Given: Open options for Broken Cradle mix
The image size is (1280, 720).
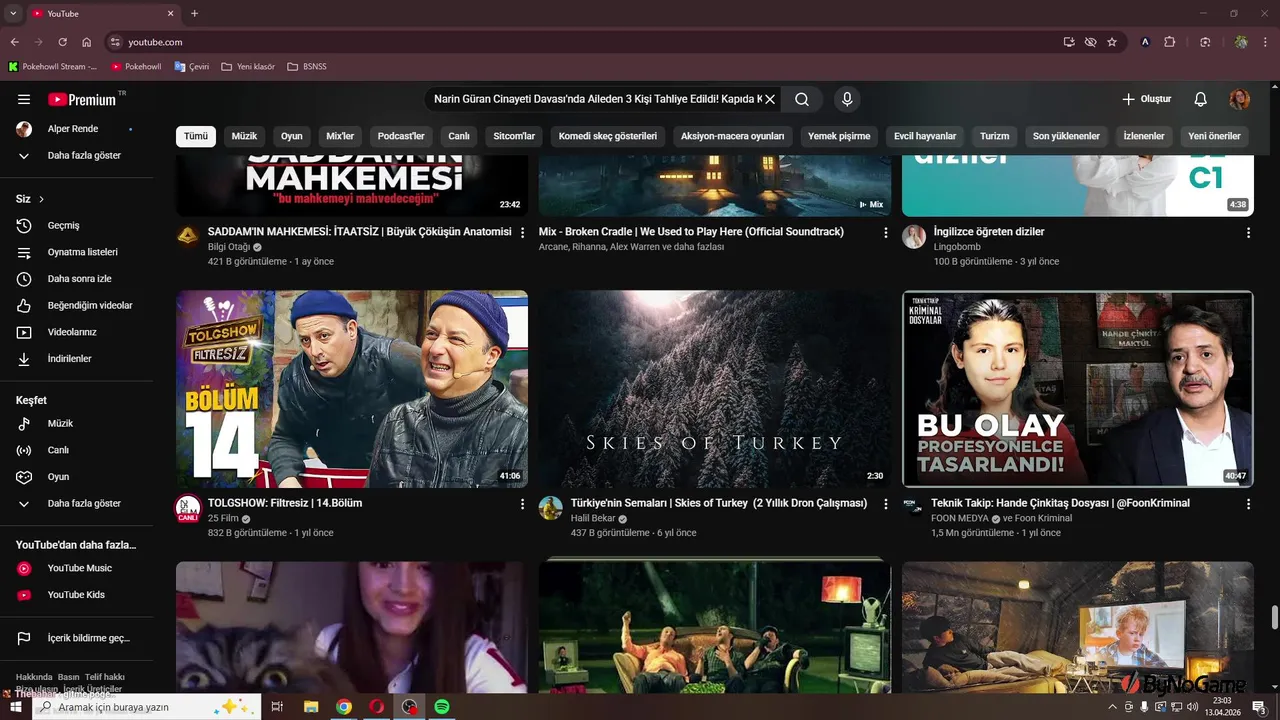Looking at the screenshot, I should (x=885, y=232).
